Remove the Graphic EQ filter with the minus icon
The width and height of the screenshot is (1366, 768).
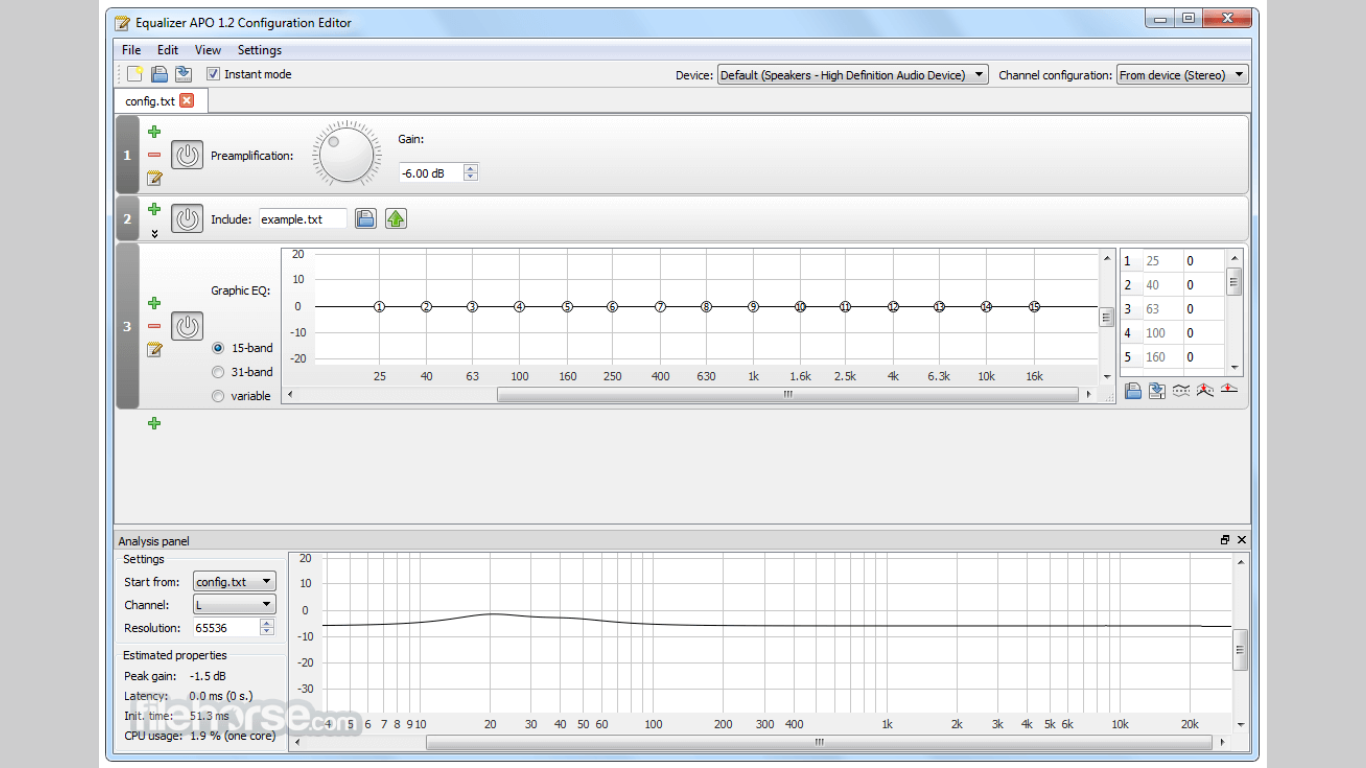click(154, 326)
